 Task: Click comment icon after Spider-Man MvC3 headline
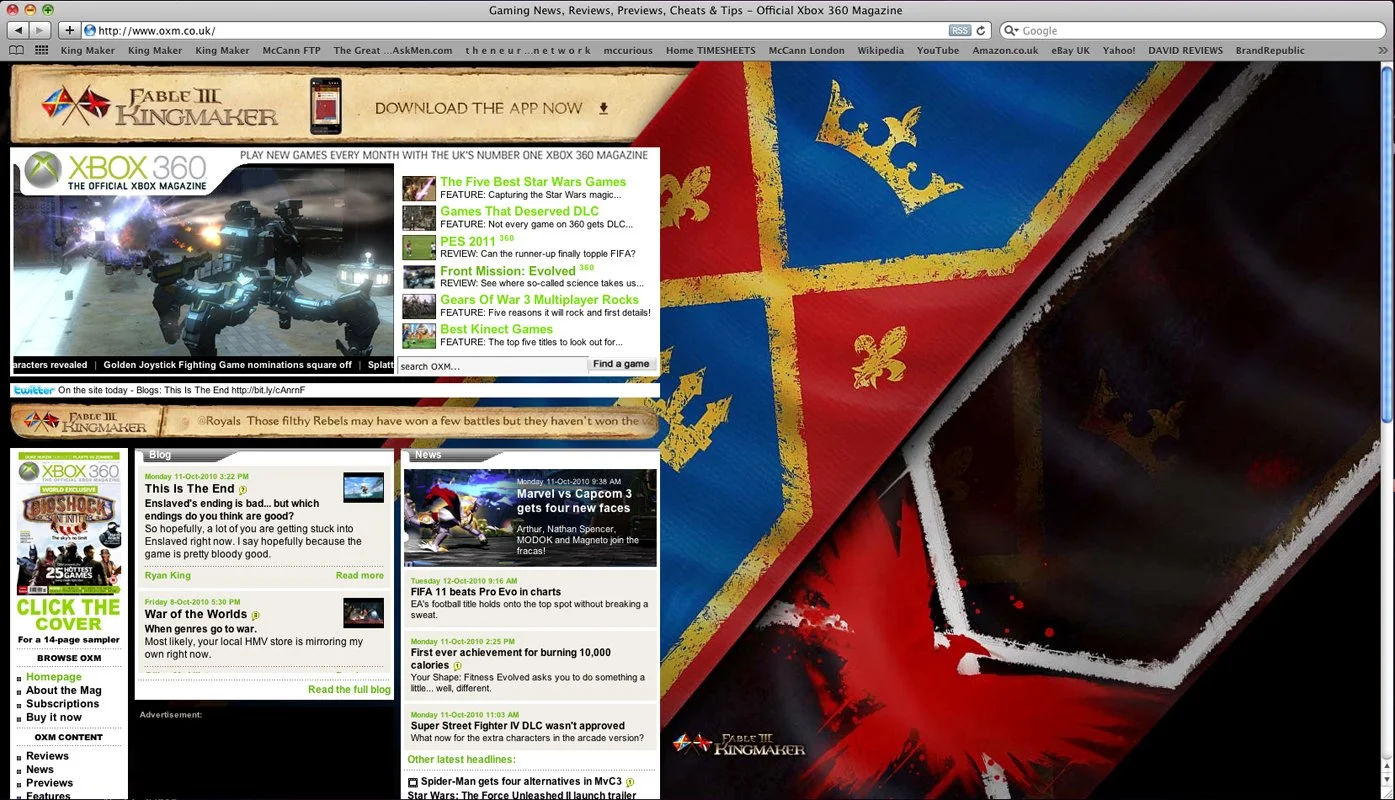(631, 782)
